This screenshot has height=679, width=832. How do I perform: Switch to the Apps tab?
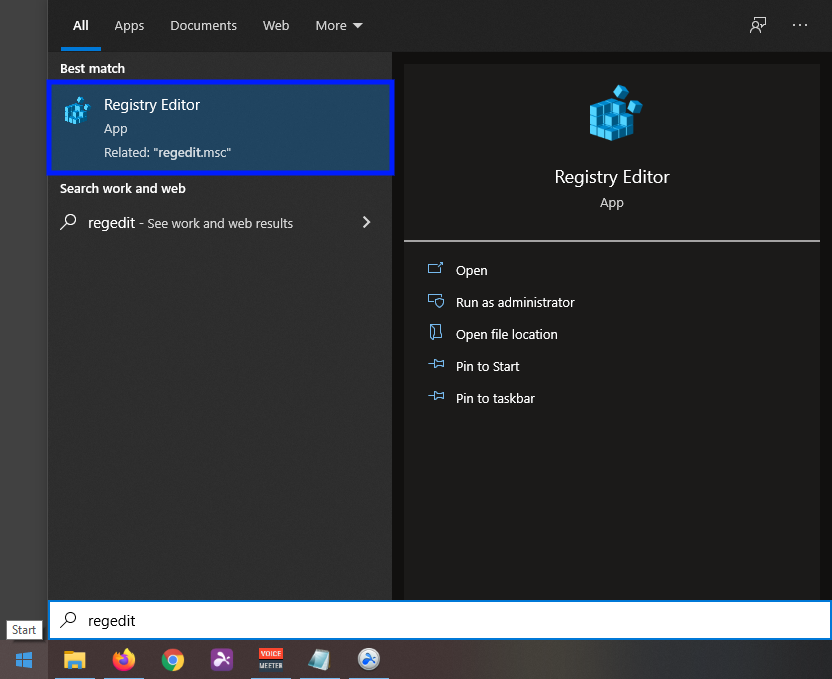click(x=129, y=25)
